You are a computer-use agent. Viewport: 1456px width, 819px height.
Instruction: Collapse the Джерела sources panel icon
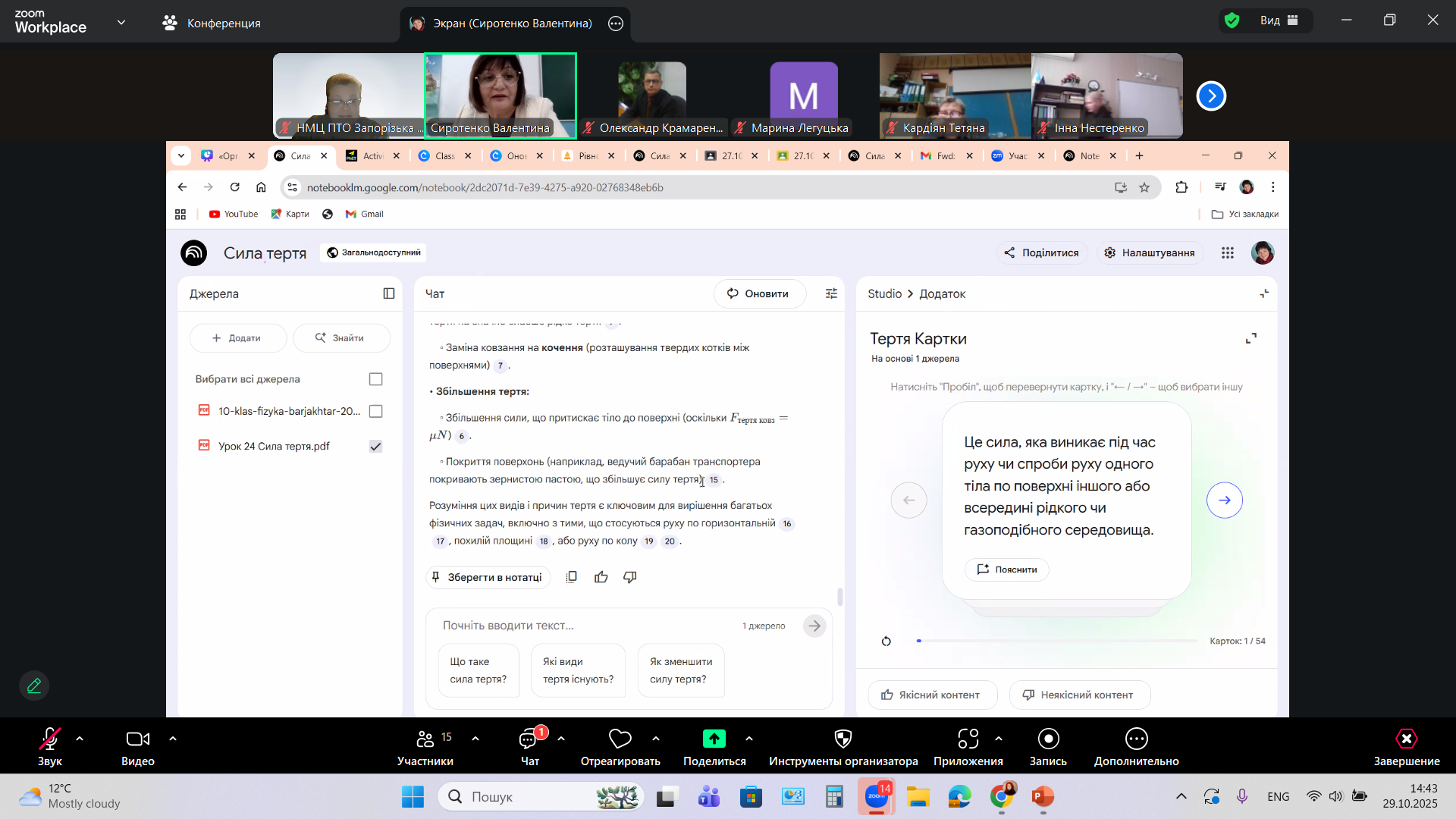[389, 293]
